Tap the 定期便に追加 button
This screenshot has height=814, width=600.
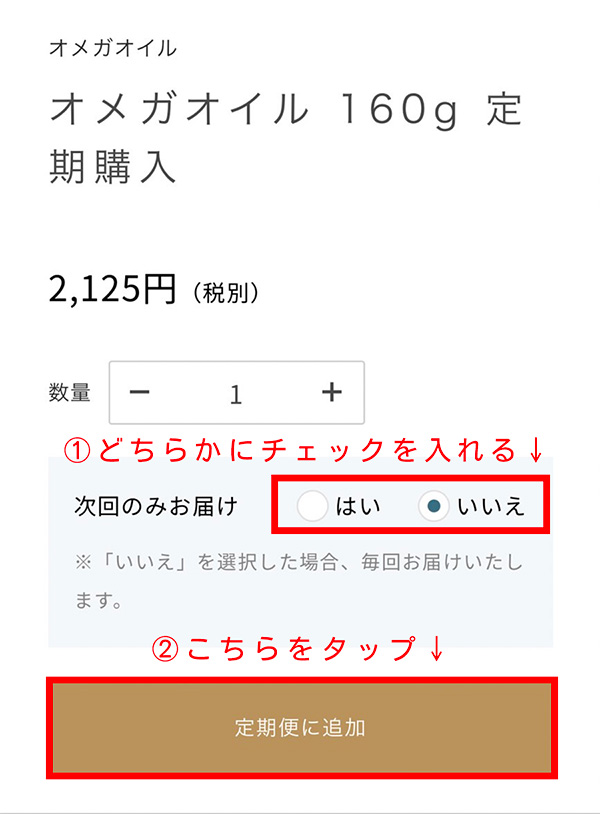pyautogui.click(x=302, y=728)
